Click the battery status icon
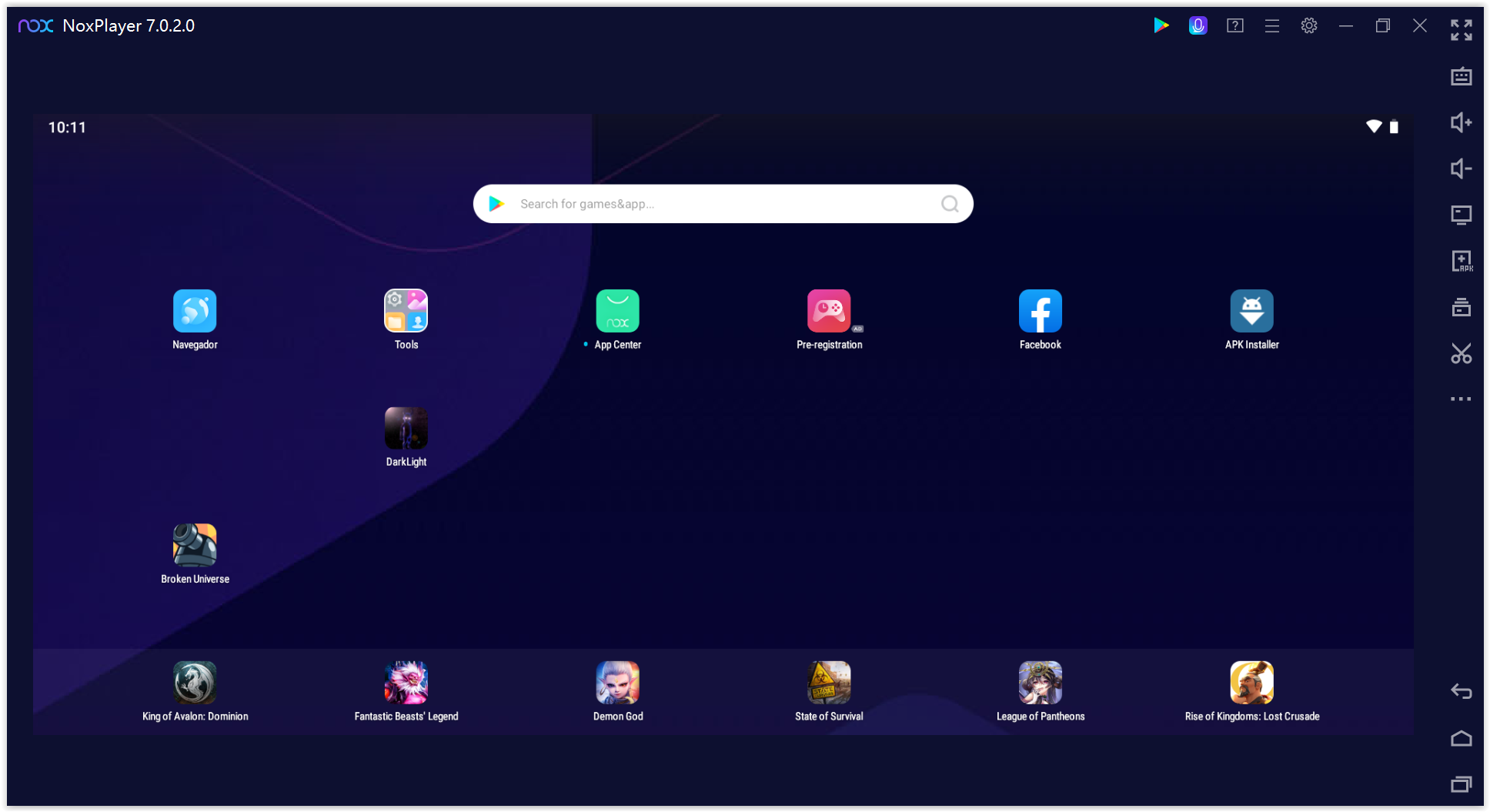 [1394, 127]
